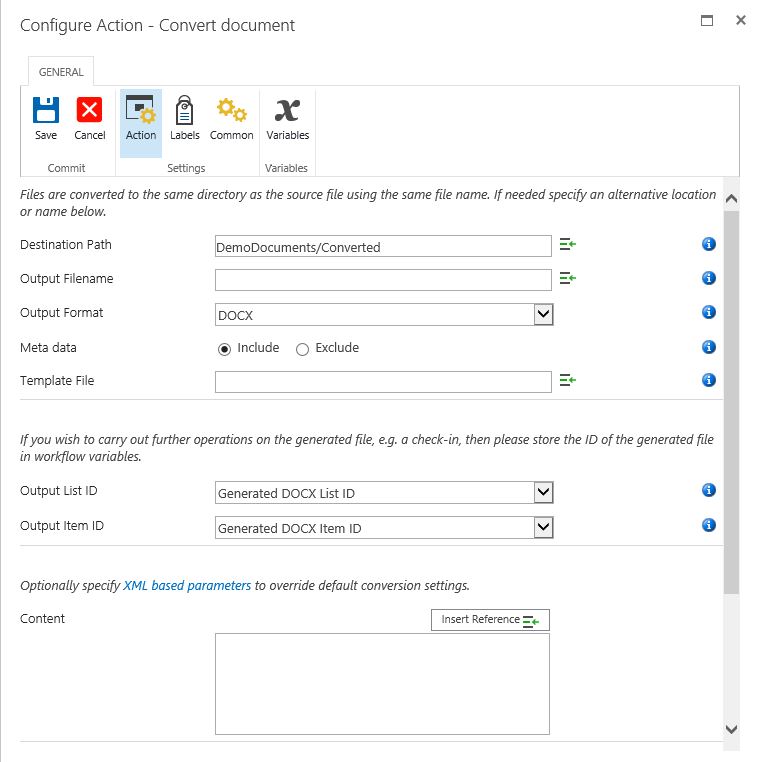Show info help for Output Item ID
The image size is (760, 762).
tap(708, 526)
